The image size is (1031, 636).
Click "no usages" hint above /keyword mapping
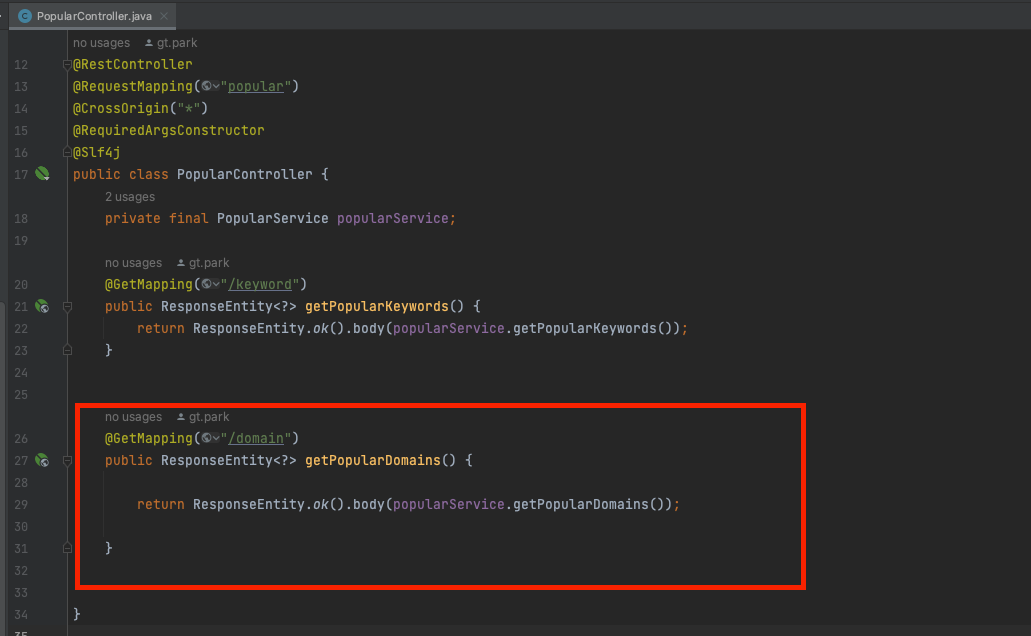[x=133, y=262]
